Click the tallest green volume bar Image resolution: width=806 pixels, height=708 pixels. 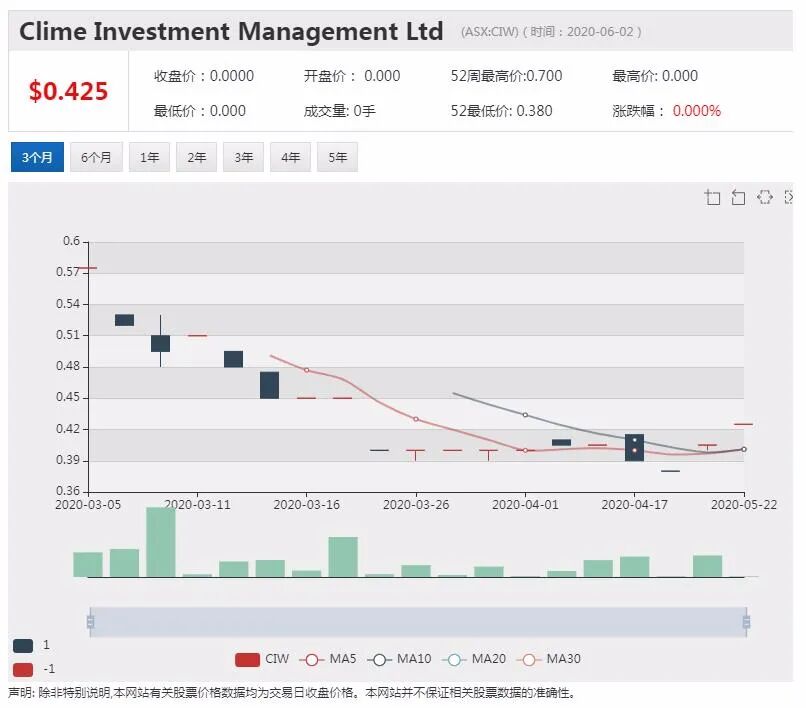[x=161, y=542]
